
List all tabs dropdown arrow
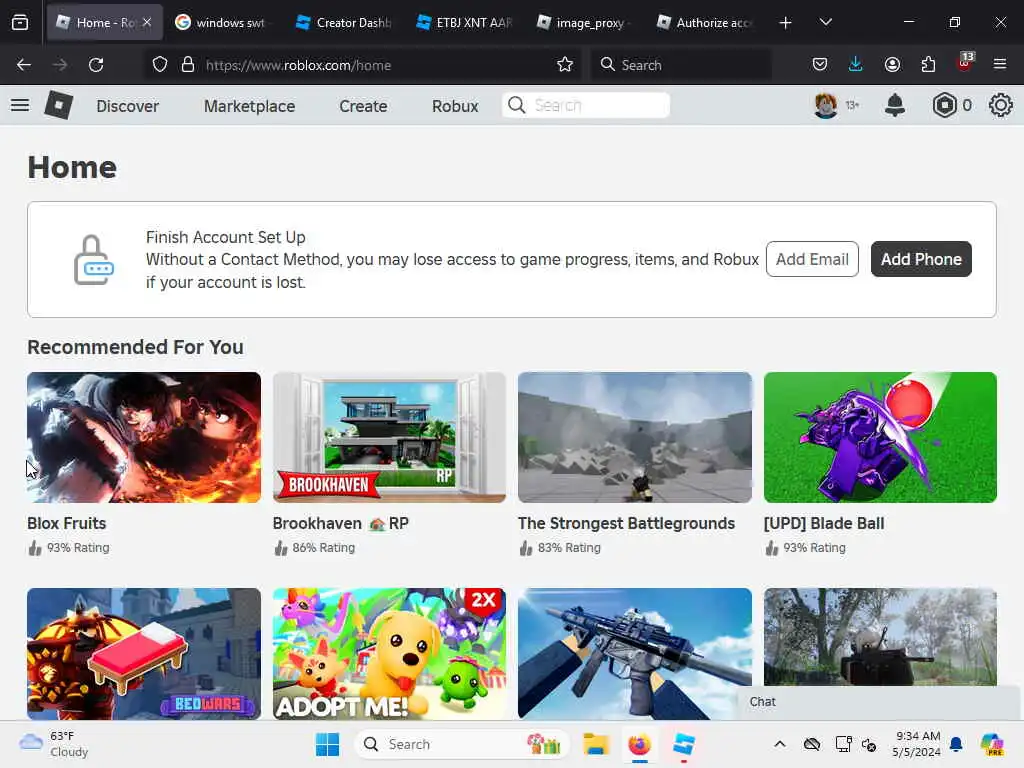tap(825, 22)
